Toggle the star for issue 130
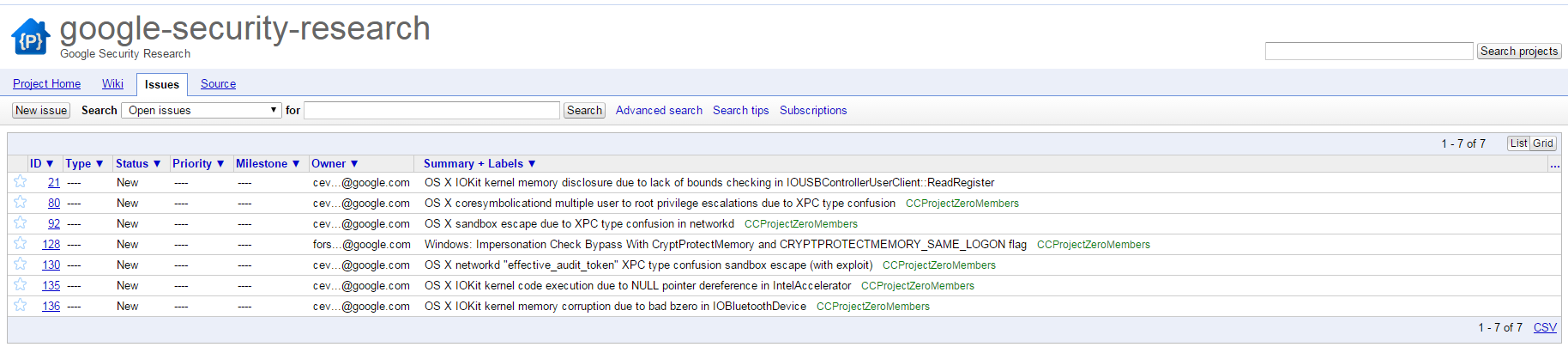Image resolution: width=1568 pixels, height=347 pixels. (x=21, y=264)
